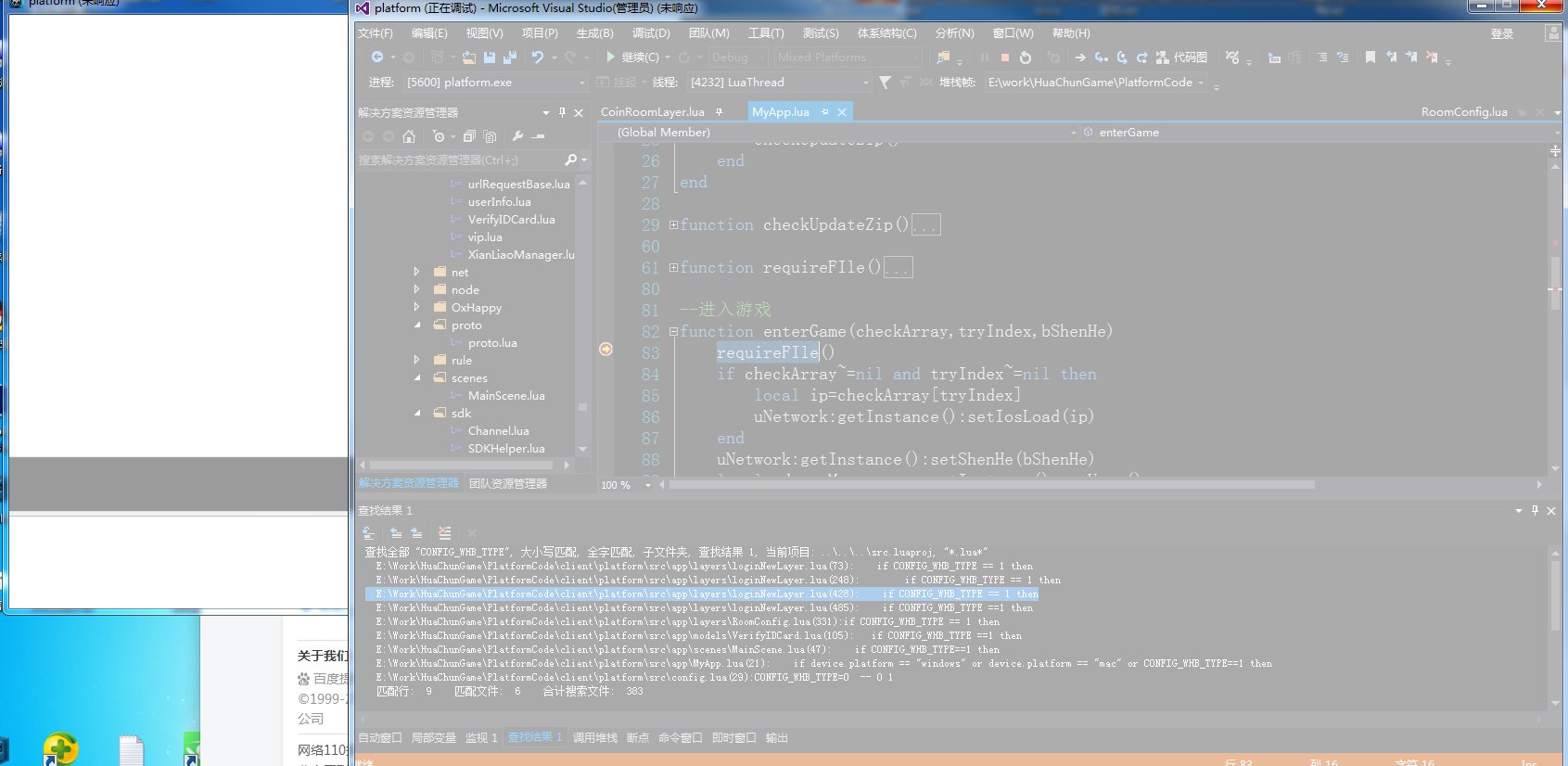Click the Step Out icon

pyautogui.click(x=1142, y=57)
